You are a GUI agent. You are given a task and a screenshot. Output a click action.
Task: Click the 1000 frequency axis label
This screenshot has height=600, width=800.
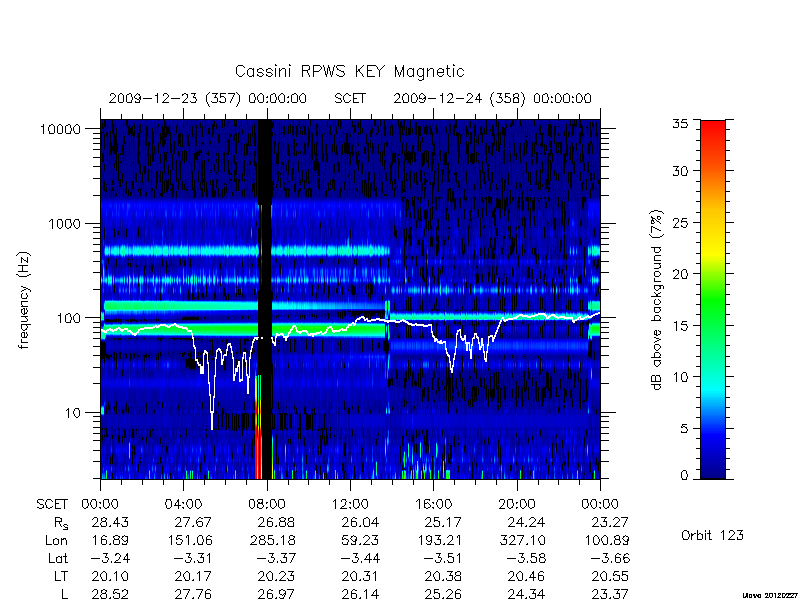point(65,223)
